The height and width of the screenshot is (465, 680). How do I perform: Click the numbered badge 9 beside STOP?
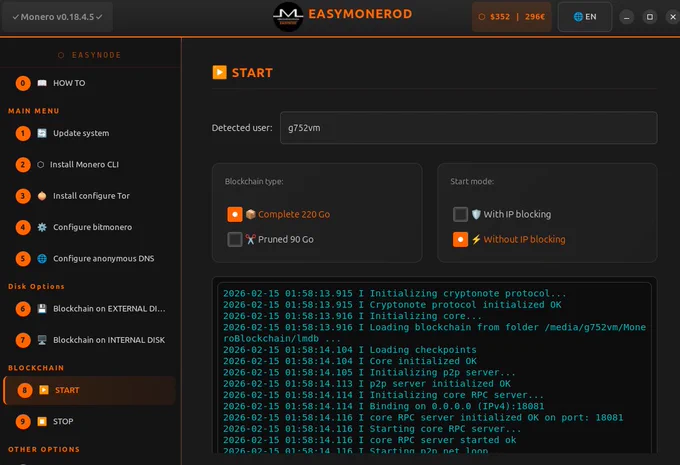point(23,421)
